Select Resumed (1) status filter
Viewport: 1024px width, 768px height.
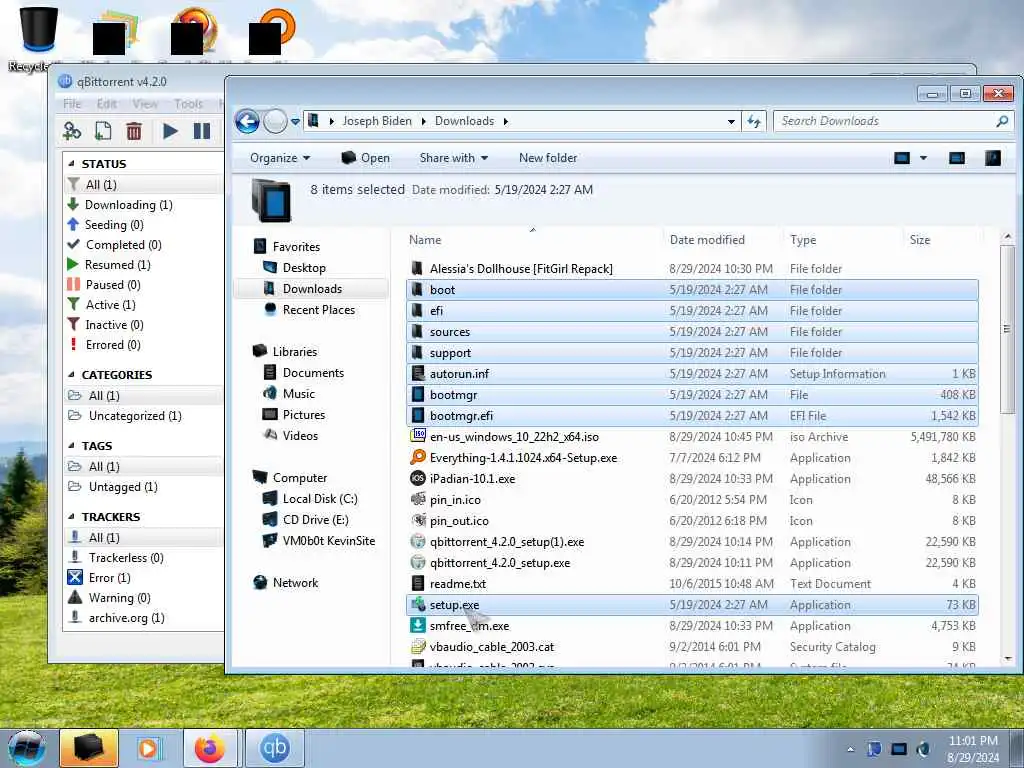118,264
